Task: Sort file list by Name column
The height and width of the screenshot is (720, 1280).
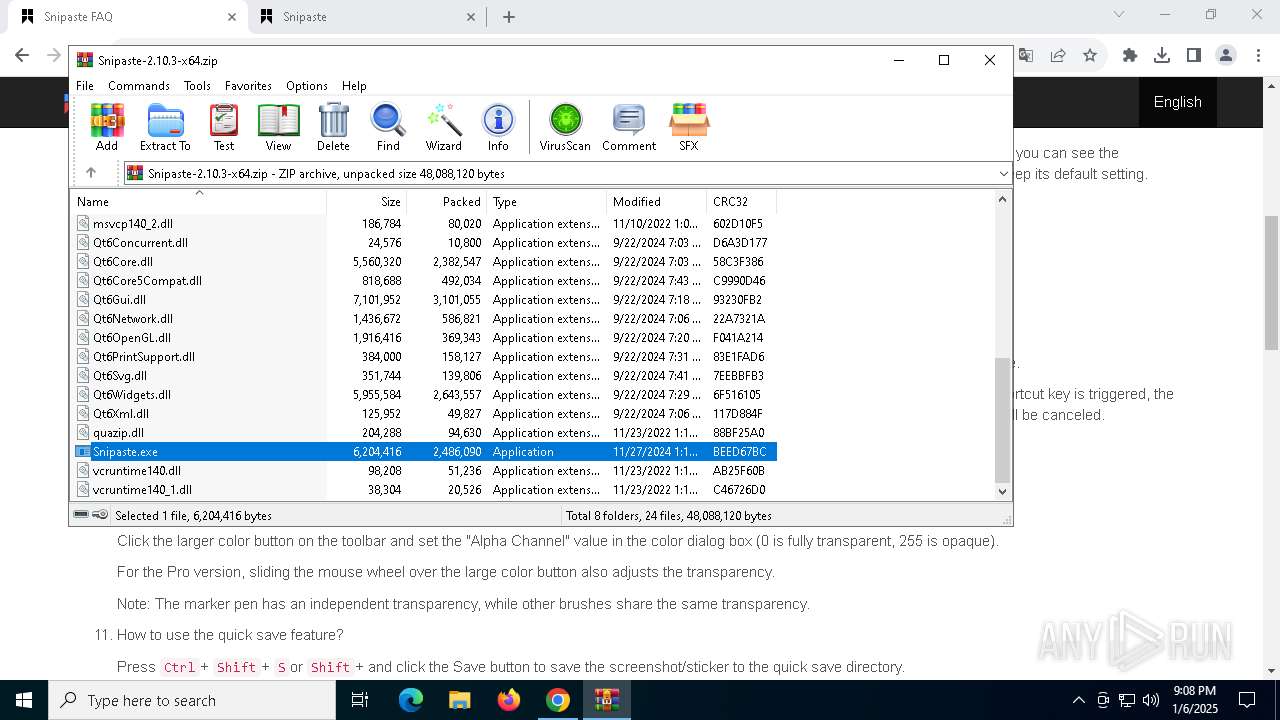Action: (x=200, y=201)
